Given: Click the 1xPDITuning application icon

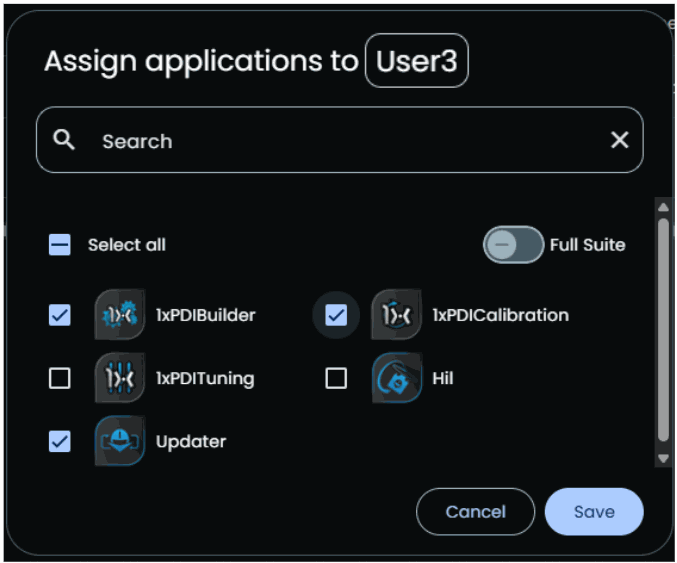Looking at the screenshot, I should (120, 378).
